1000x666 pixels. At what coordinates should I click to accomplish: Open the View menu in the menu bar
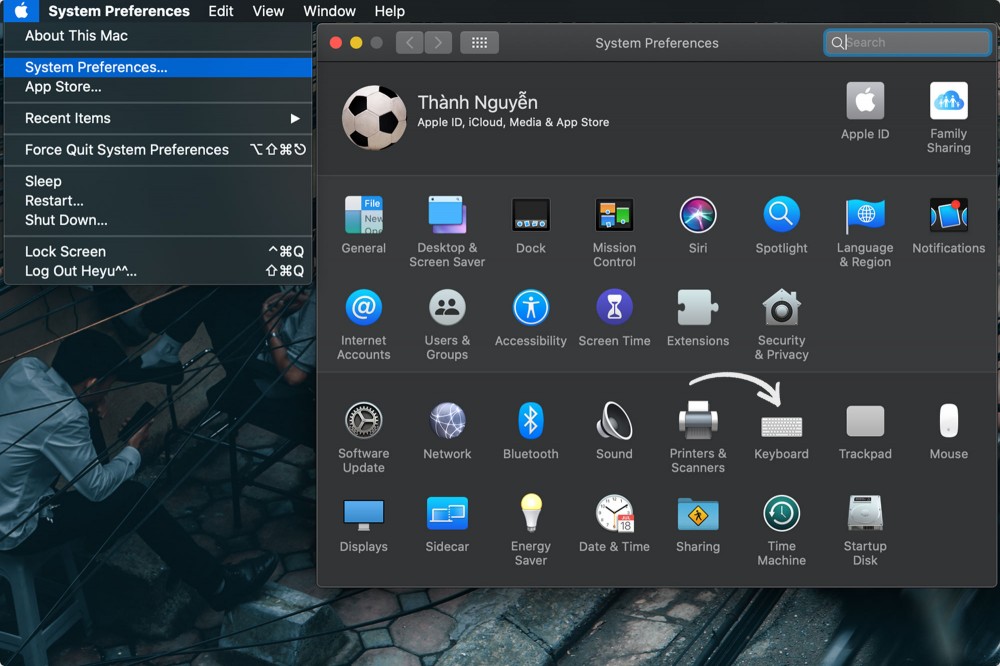(x=268, y=11)
